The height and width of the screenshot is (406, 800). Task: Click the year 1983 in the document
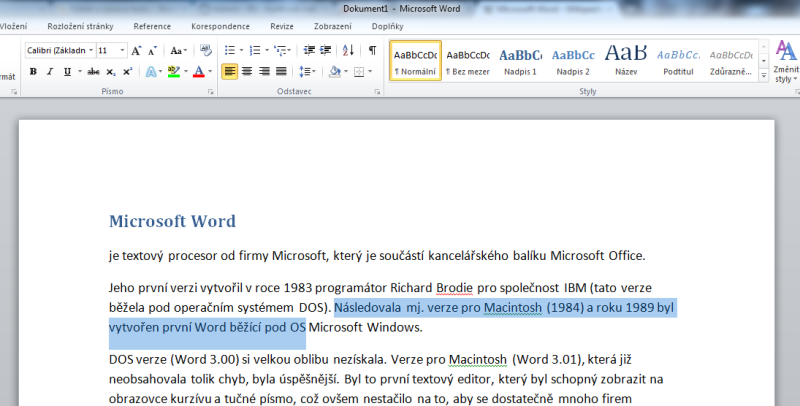tap(297, 288)
